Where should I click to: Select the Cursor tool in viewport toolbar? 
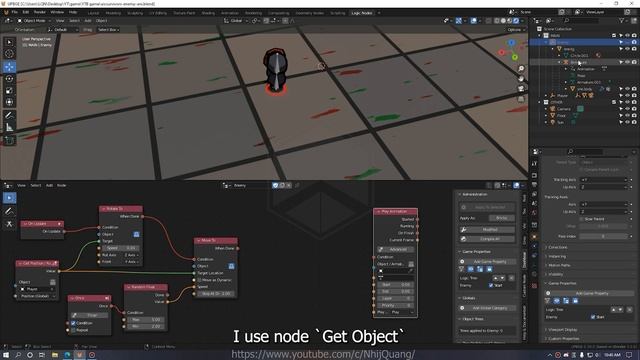click(x=10, y=53)
